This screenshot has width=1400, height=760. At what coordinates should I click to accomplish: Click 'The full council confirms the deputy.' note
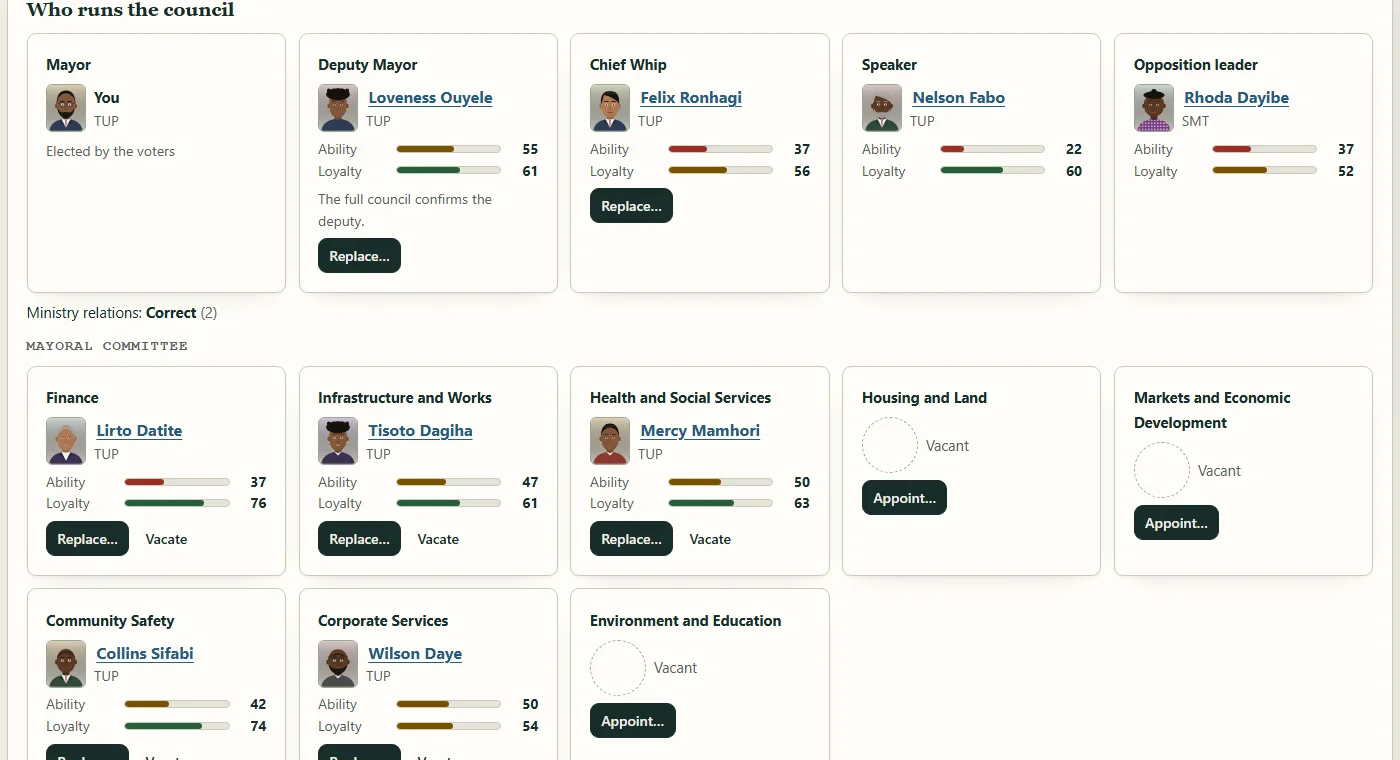(405, 210)
